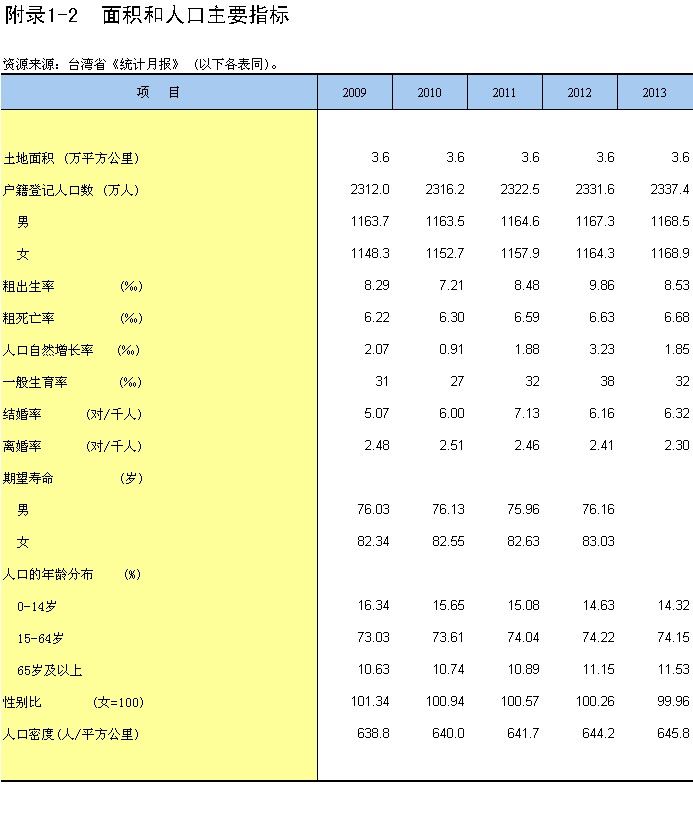Click population value 2312.0 for 2009
The height and width of the screenshot is (814, 693).
click(370, 189)
